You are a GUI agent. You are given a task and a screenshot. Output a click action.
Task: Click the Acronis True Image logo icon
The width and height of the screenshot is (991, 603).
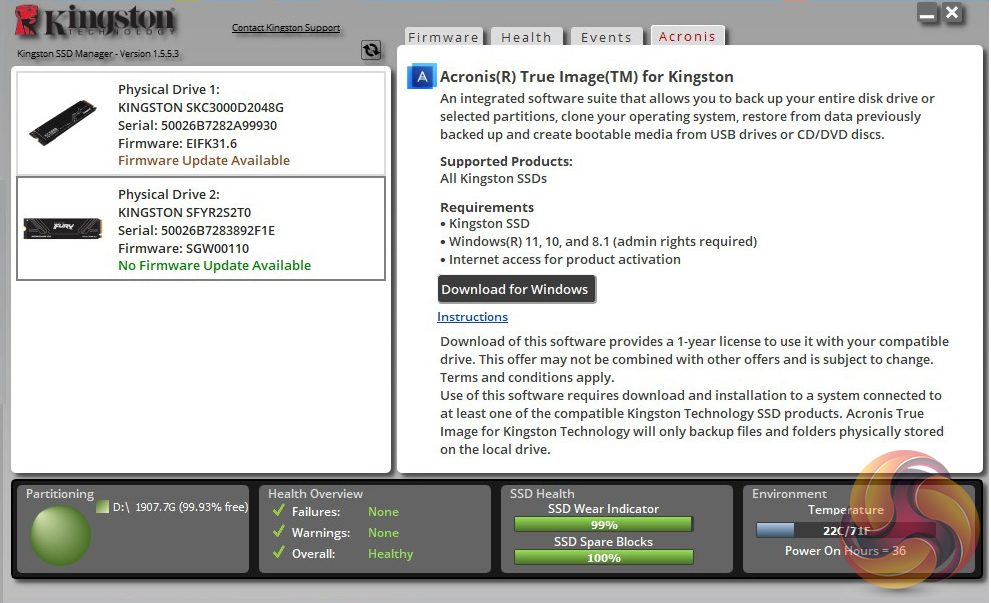pyautogui.click(x=422, y=77)
